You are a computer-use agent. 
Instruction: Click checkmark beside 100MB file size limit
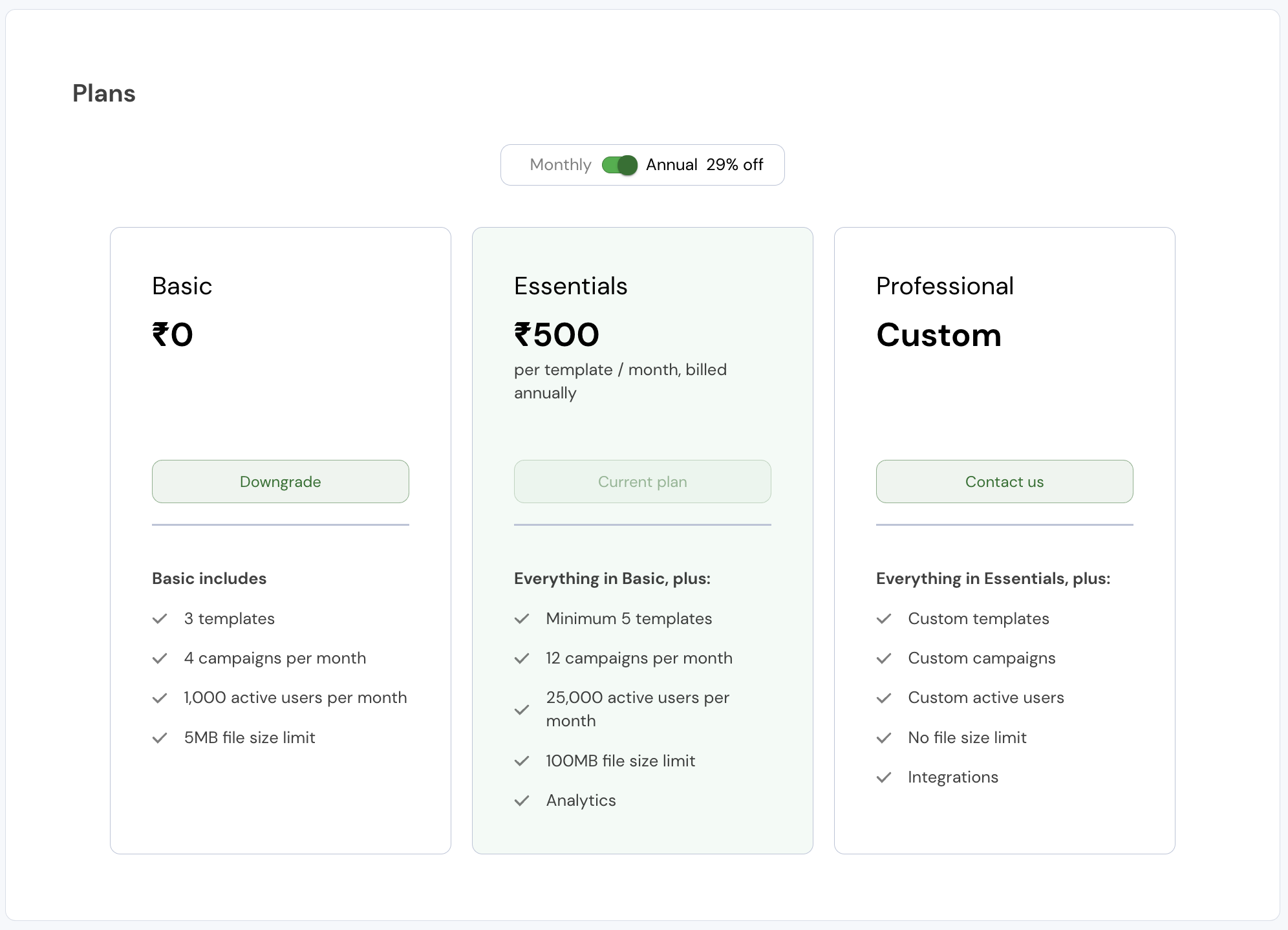click(x=522, y=761)
